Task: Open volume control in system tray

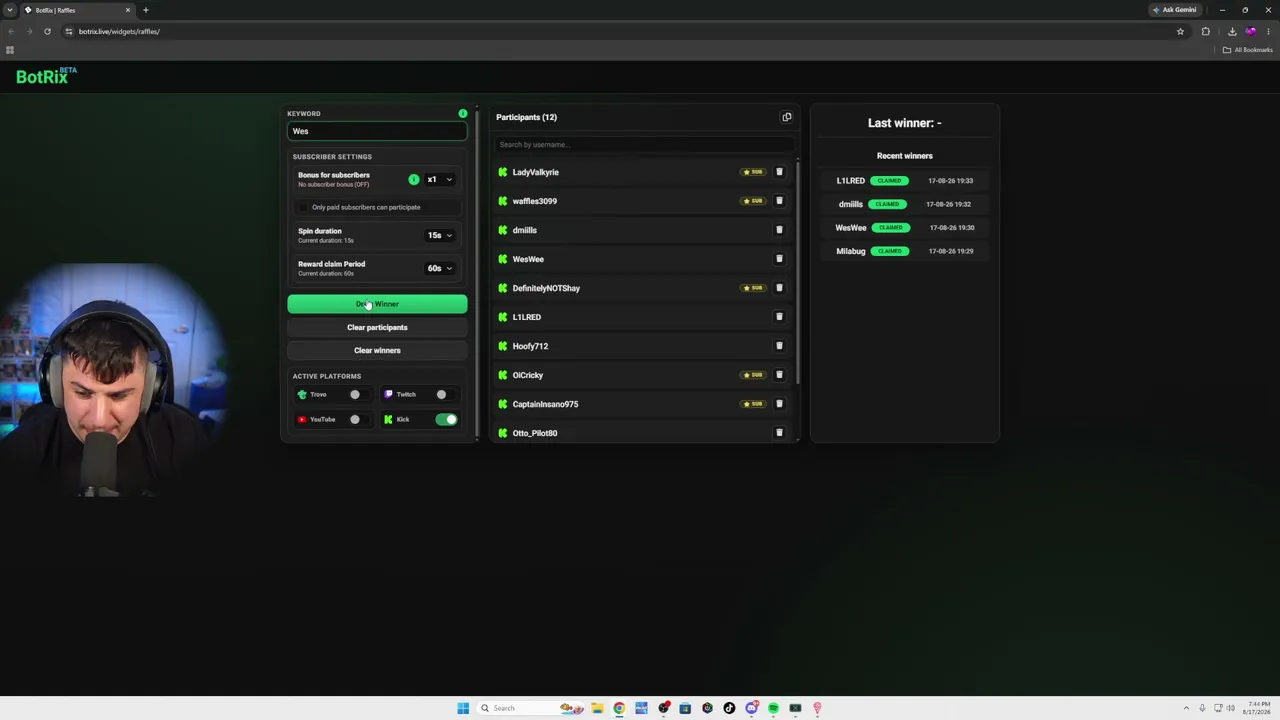Action: tap(1231, 708)
